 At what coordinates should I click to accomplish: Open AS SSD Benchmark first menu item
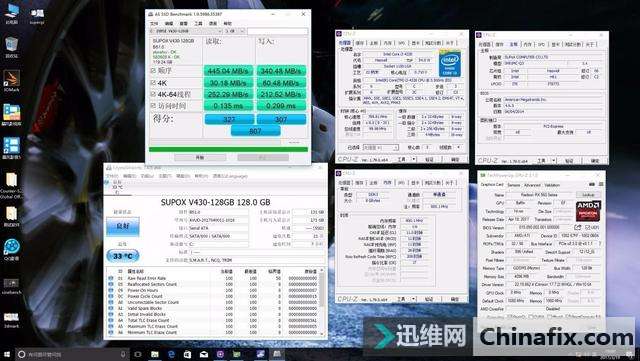(x=154, y=23)
